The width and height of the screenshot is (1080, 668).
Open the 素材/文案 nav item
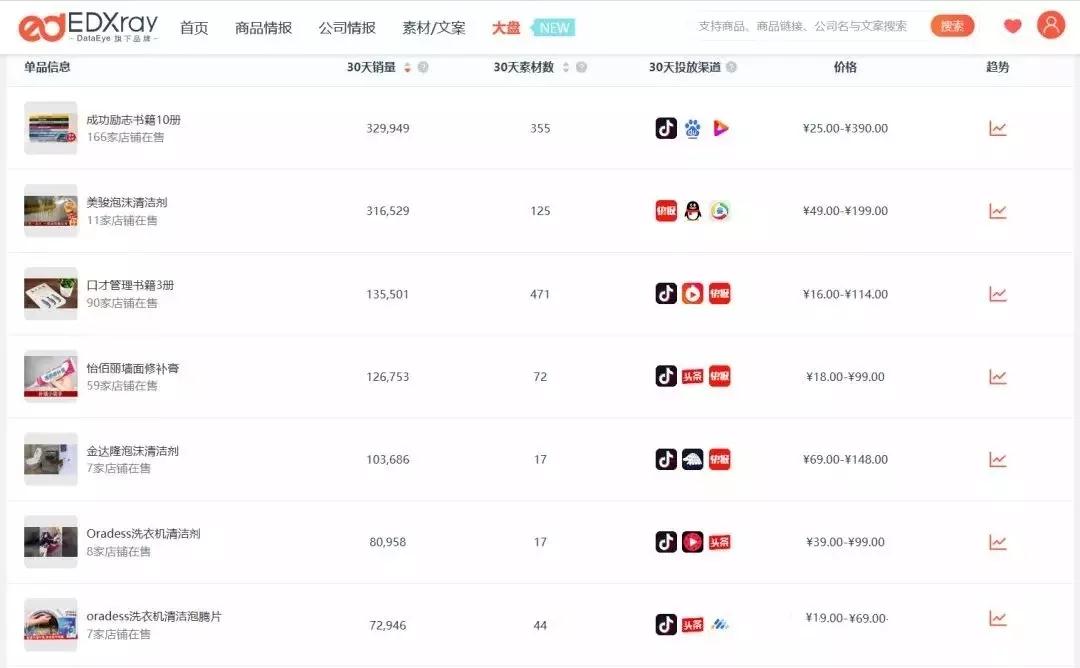(x=434, y=28)
